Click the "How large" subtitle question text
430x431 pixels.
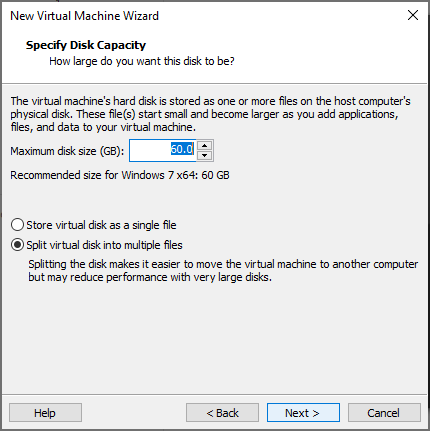[142, 61]
